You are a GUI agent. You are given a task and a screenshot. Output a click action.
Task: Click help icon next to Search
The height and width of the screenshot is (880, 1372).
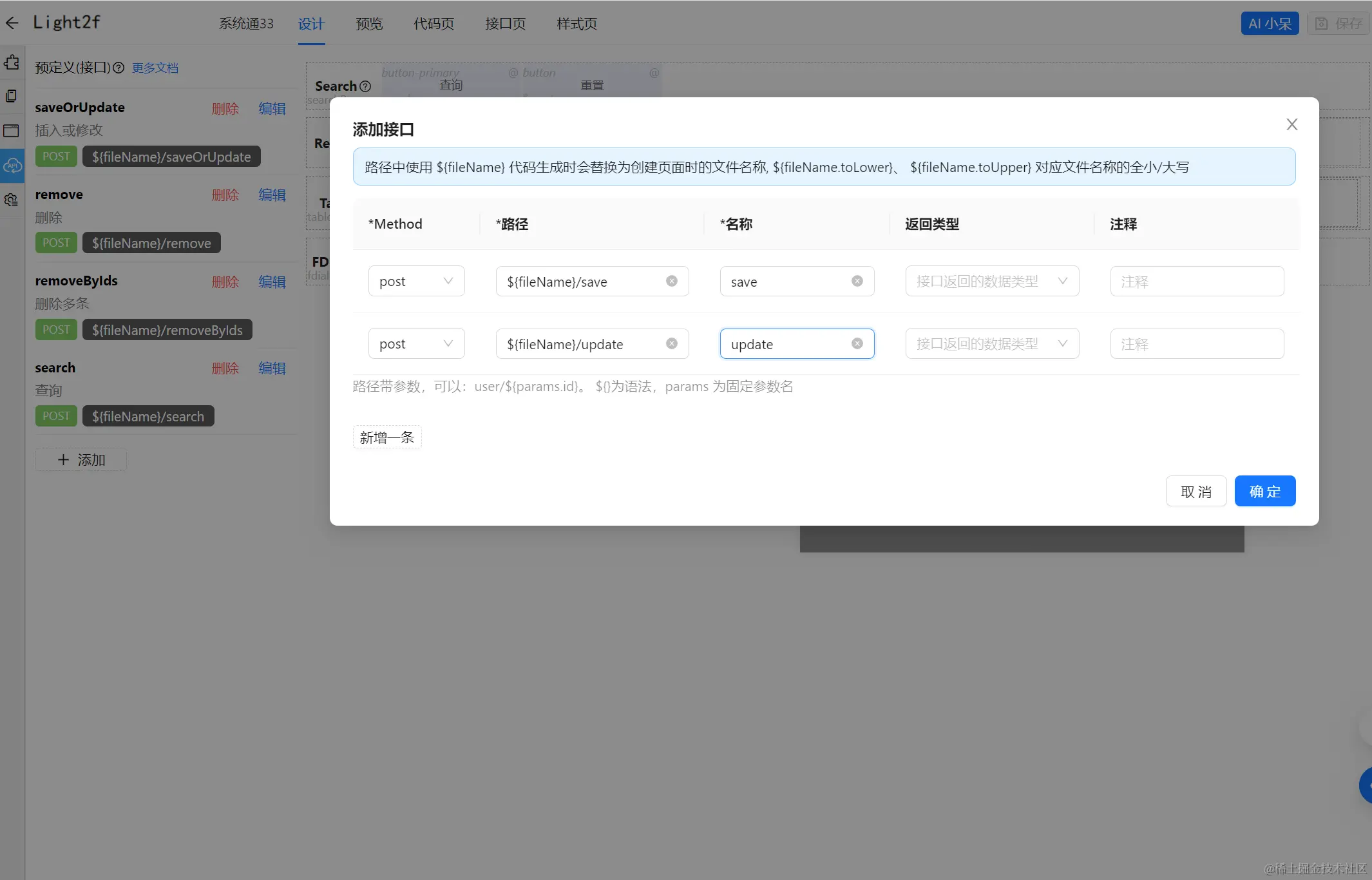point(365,86)
